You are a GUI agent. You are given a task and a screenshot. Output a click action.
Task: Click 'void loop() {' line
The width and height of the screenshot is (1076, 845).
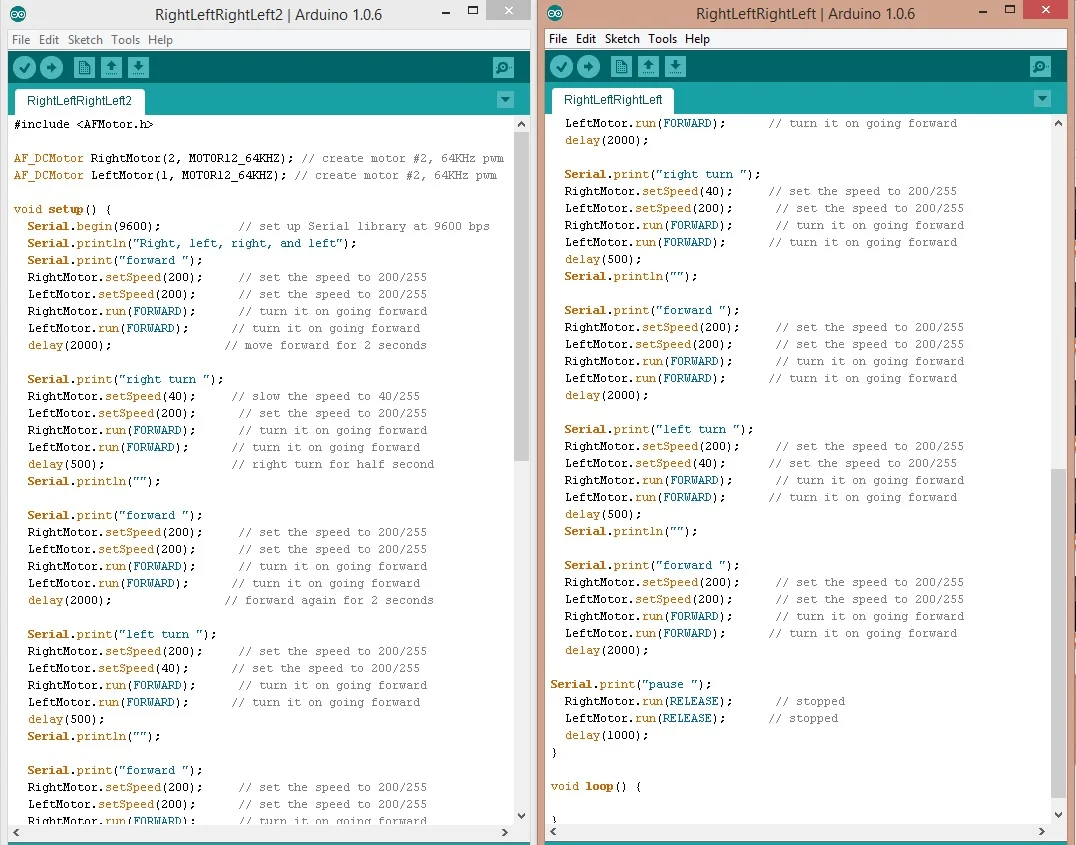click(596, 787)
